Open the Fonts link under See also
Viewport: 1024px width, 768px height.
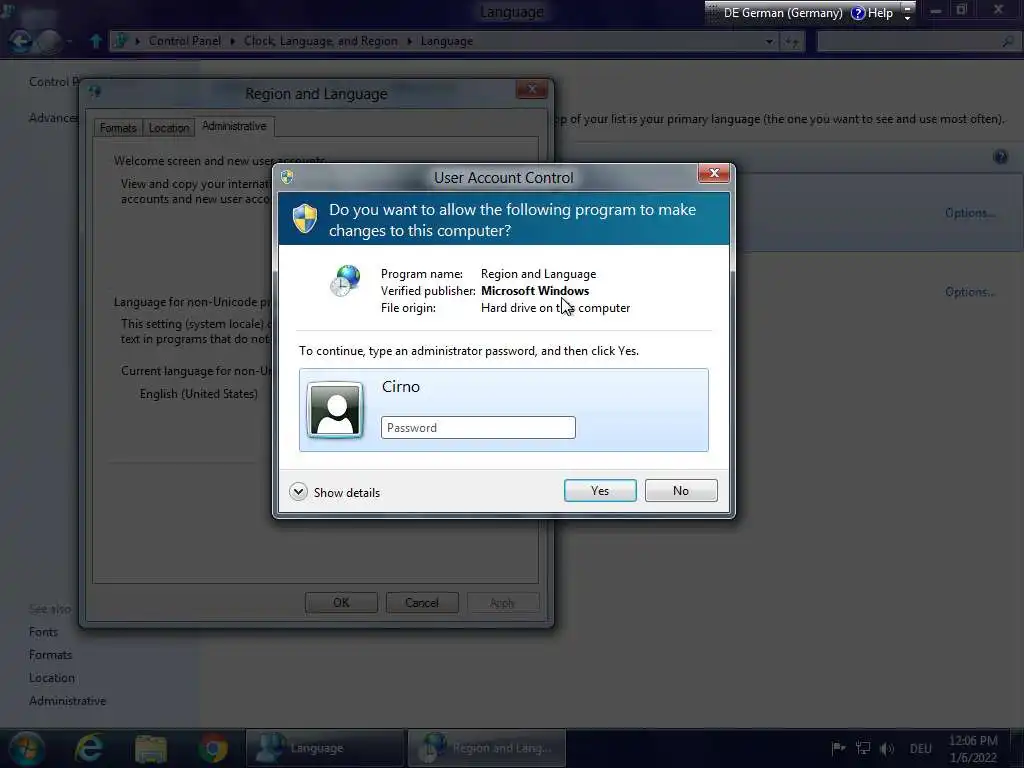[x=43, y=632]
